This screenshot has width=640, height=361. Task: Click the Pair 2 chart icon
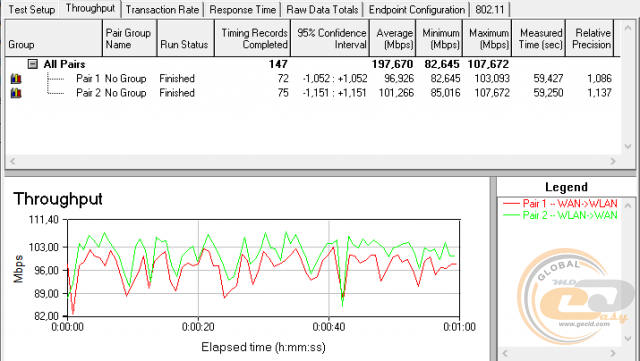pyautogui.click(x=16, y=93)
